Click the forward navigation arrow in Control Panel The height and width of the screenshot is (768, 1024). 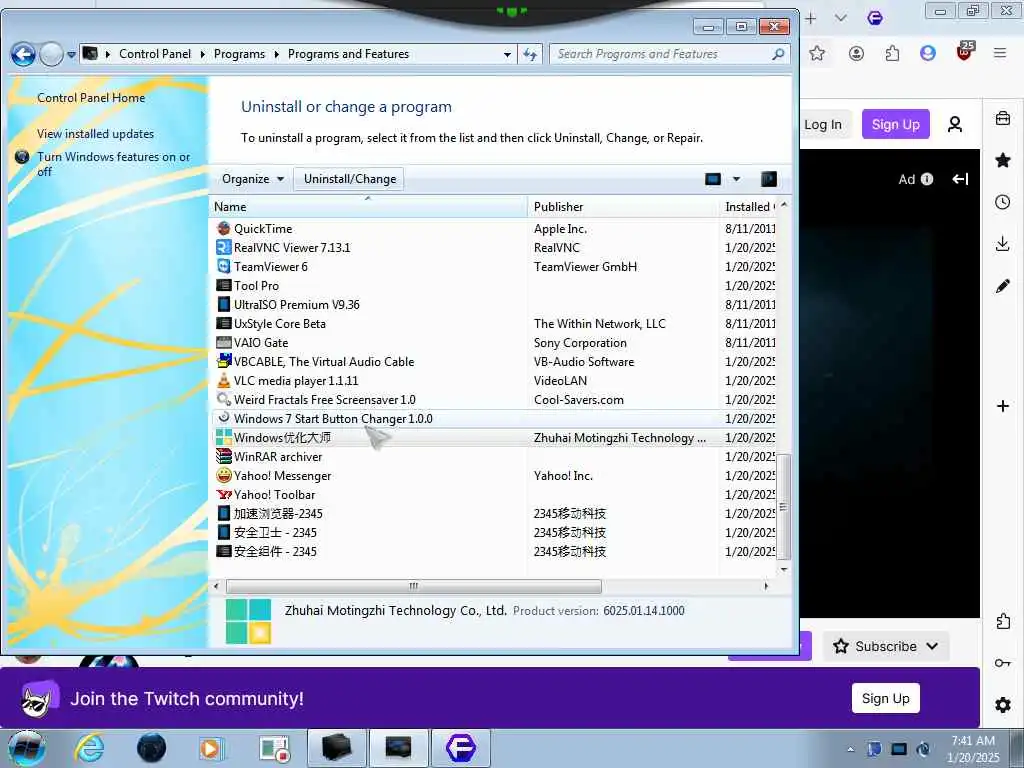pyautogui.click(x=51, y=54)
